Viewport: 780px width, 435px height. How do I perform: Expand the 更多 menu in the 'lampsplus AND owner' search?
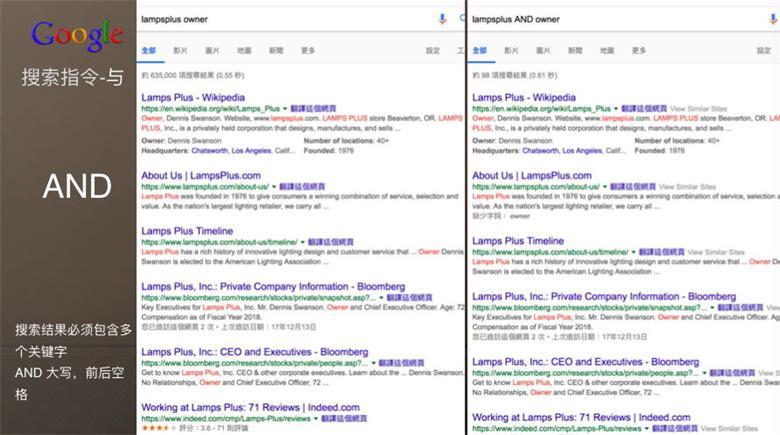(x=639, y=50)
